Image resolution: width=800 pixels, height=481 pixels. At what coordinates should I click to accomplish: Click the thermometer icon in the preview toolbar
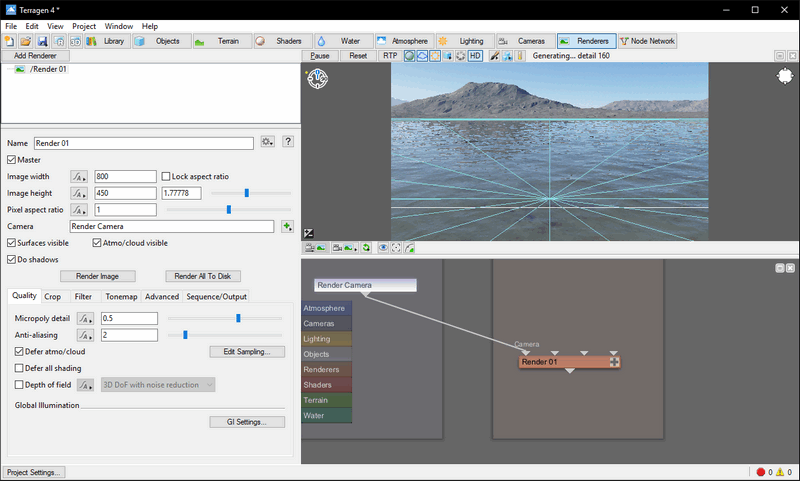520,56
